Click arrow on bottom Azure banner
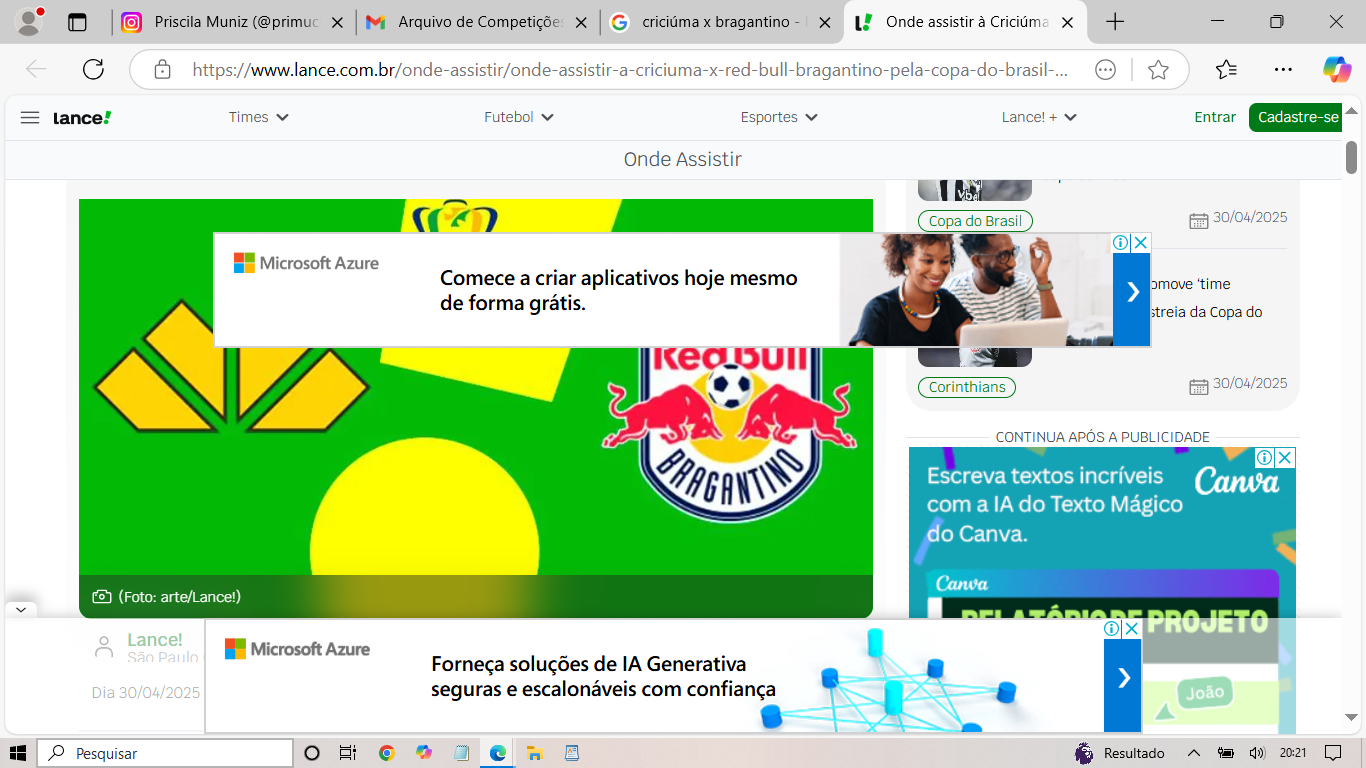The height and width of the screenshot is (768, 1366). coord(1123,678)
